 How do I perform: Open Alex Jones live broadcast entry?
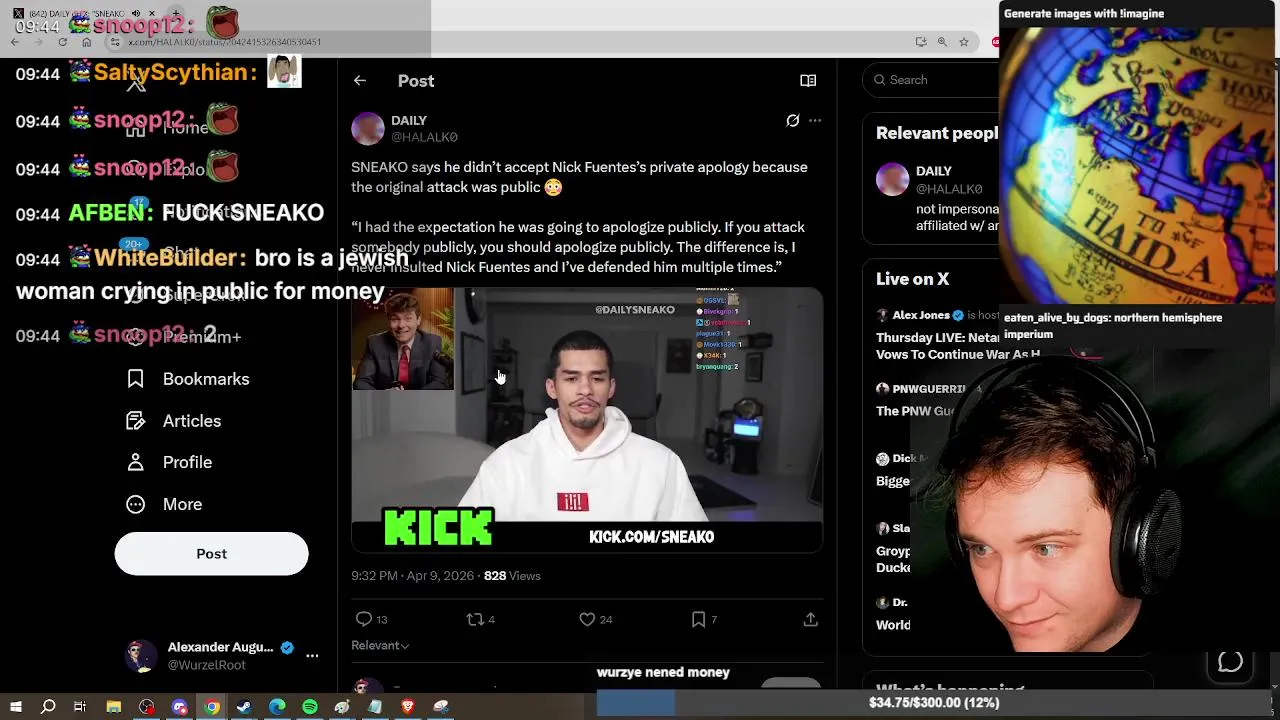940,335
